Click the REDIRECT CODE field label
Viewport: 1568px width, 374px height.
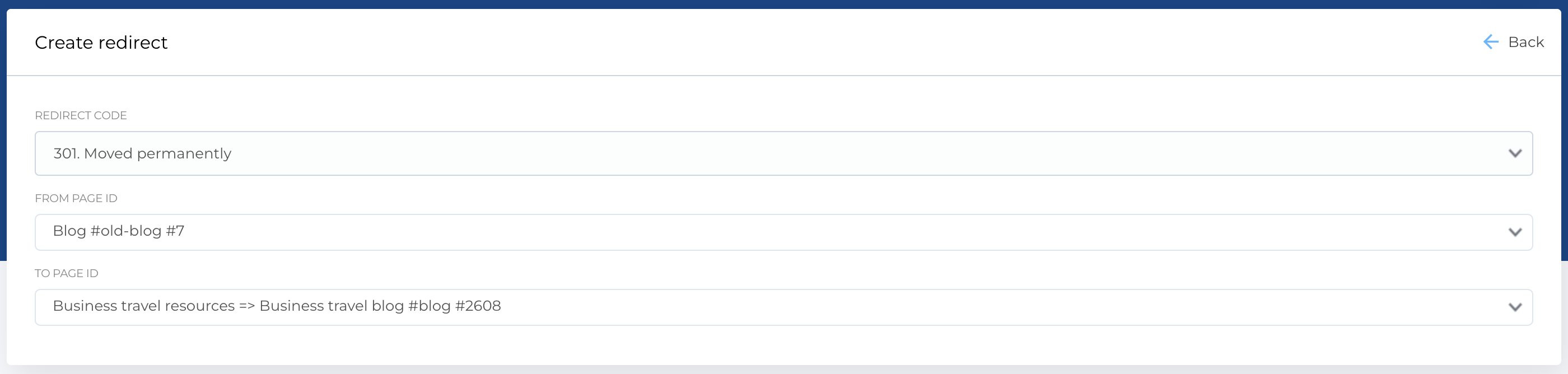pos(81,115)
